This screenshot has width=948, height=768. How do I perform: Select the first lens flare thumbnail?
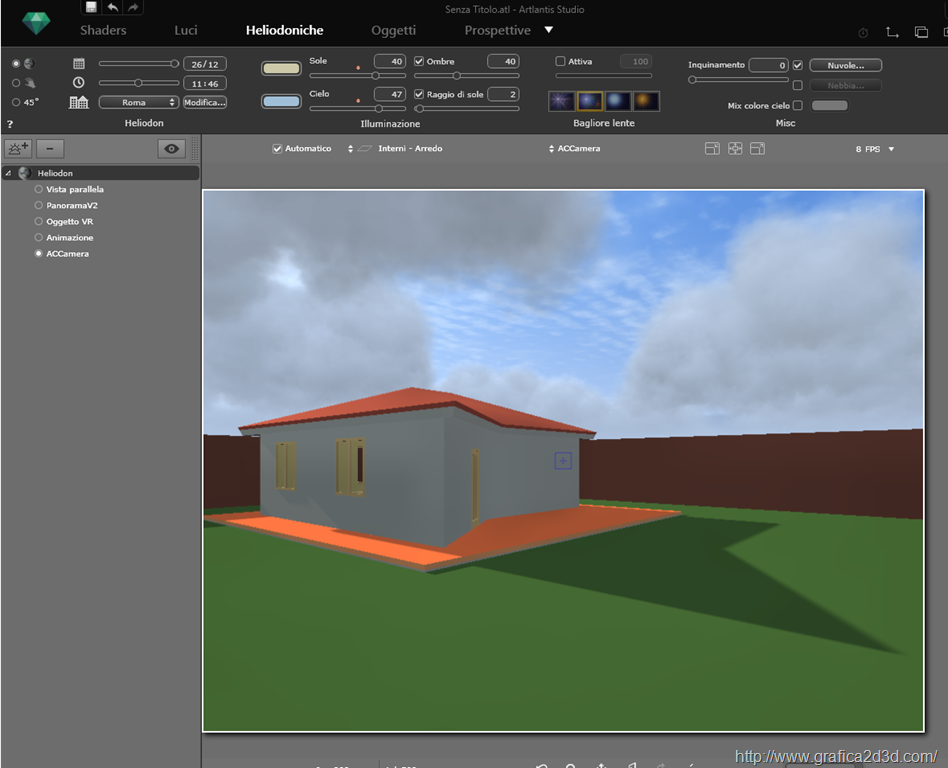pos(562,101)
